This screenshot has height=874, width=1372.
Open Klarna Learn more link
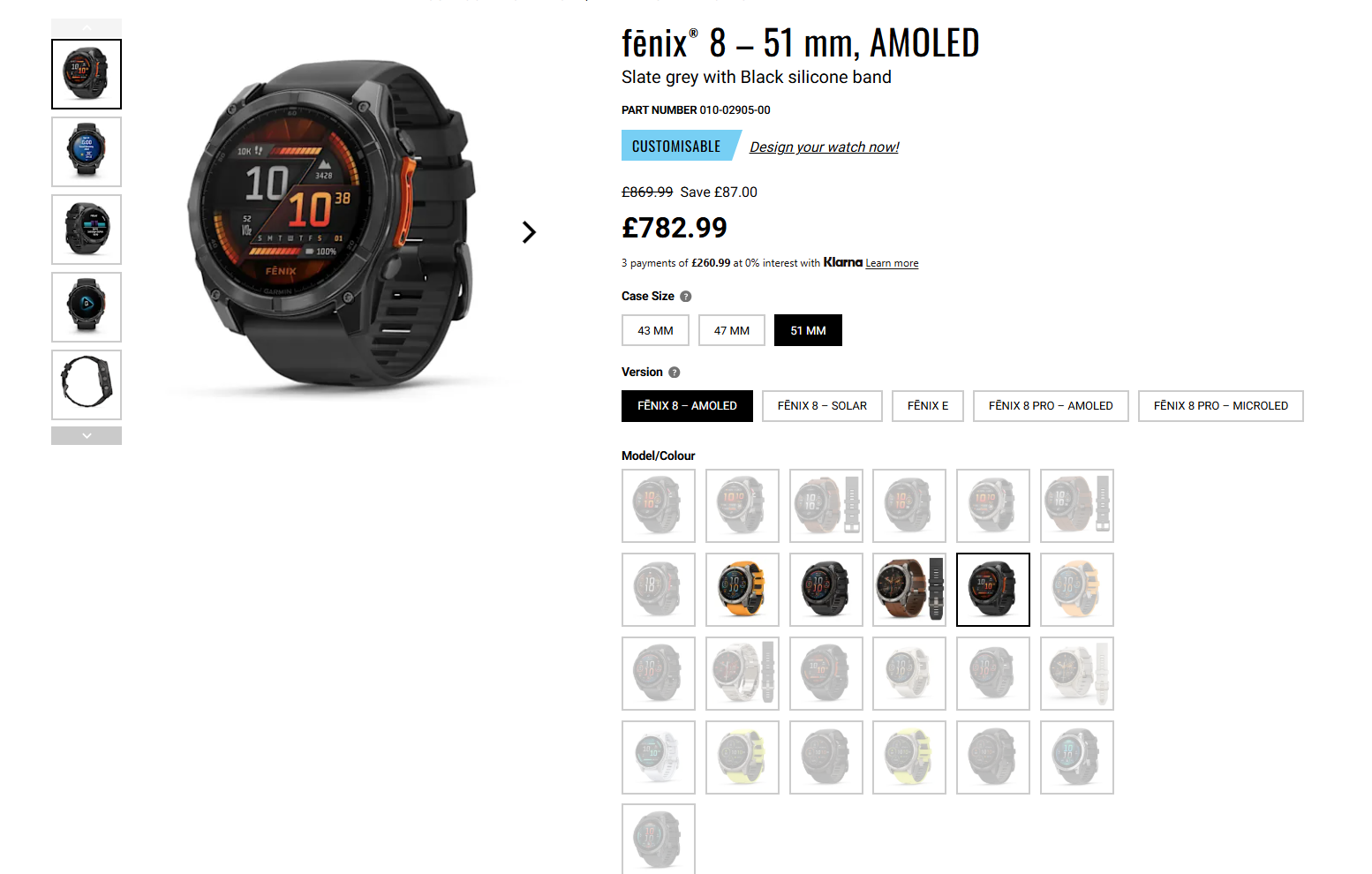(x=892, y=263)
